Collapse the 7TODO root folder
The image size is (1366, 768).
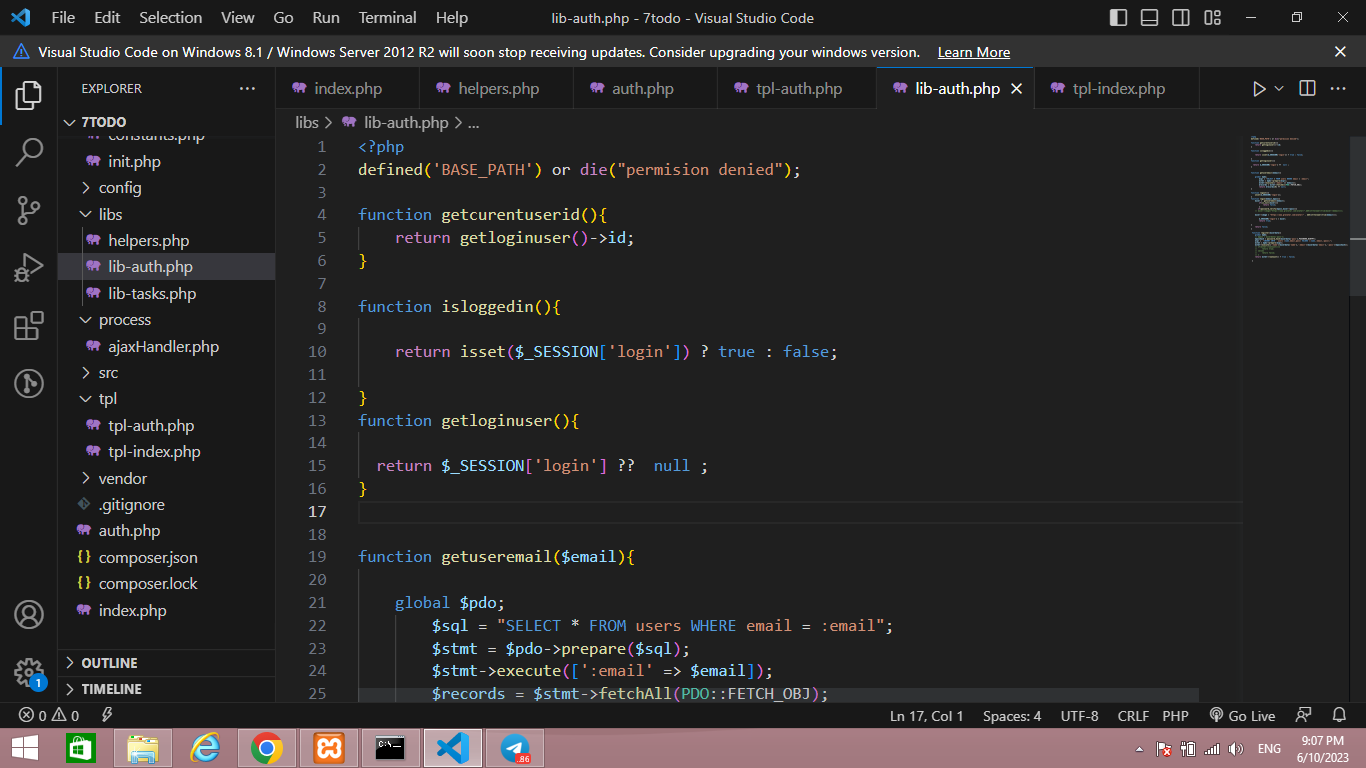(x=166, y=122)
